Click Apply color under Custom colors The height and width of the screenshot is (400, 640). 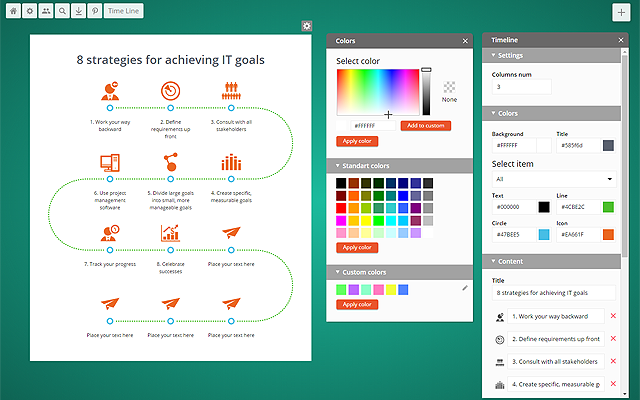357,304
